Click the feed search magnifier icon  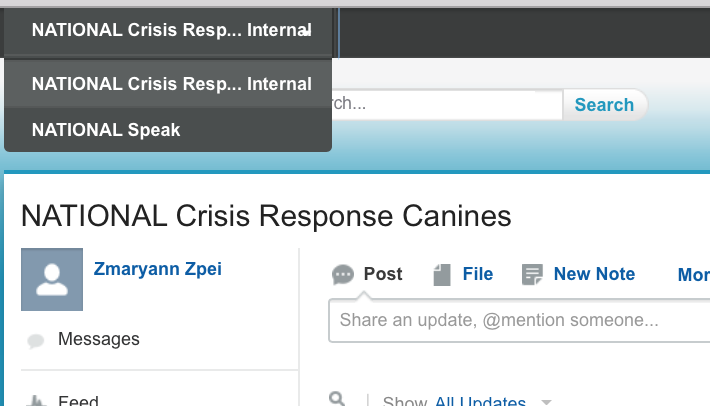pos(337,400)
